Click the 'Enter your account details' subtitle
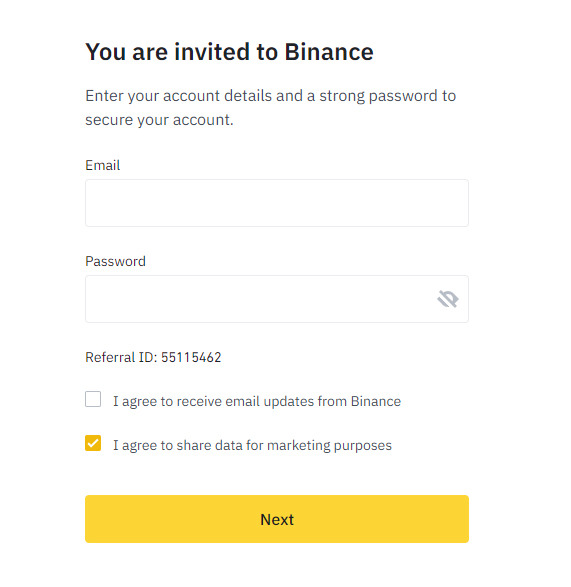 tap(270, 108)
